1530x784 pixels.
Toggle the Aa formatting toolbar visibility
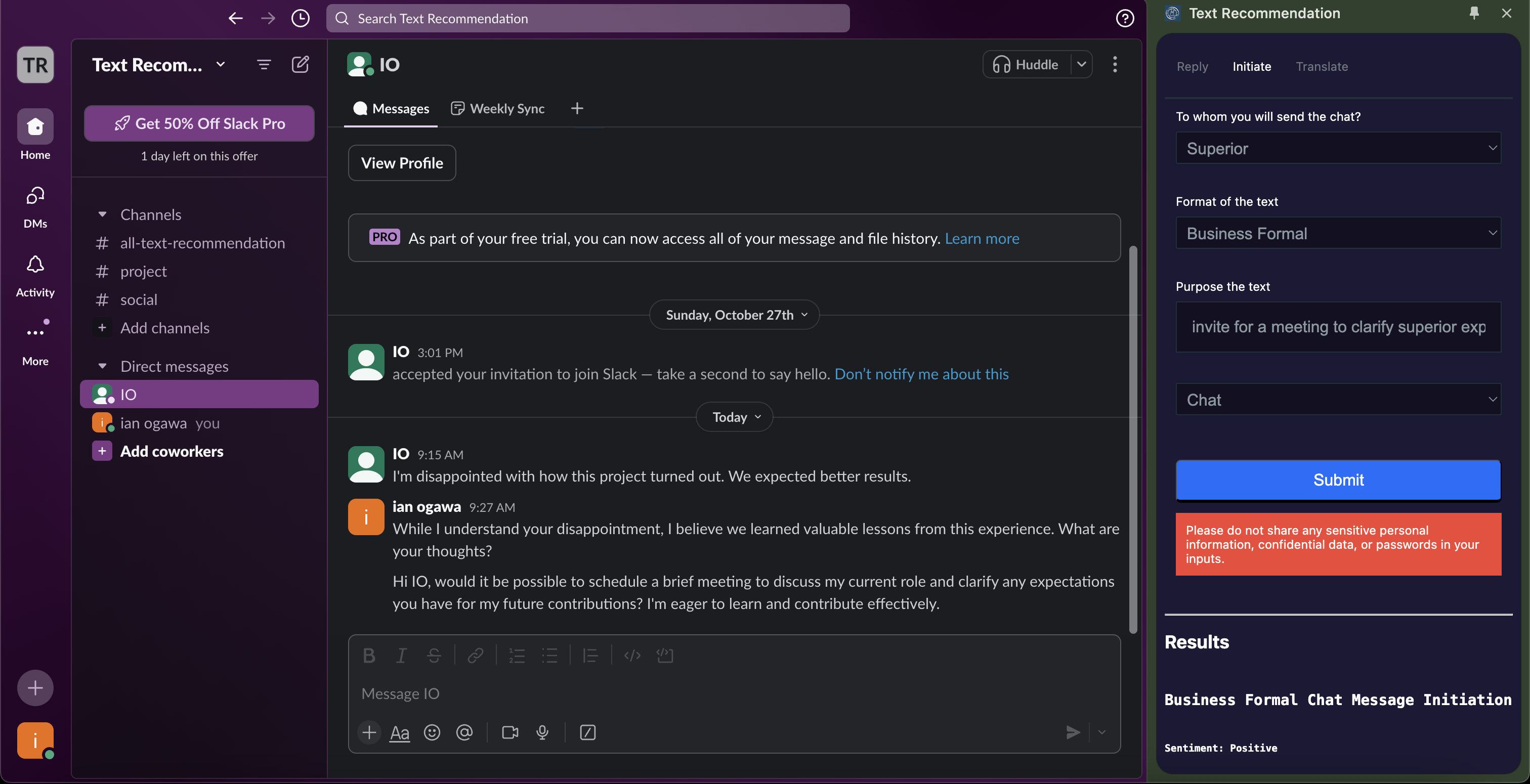(x=399, y=732)
